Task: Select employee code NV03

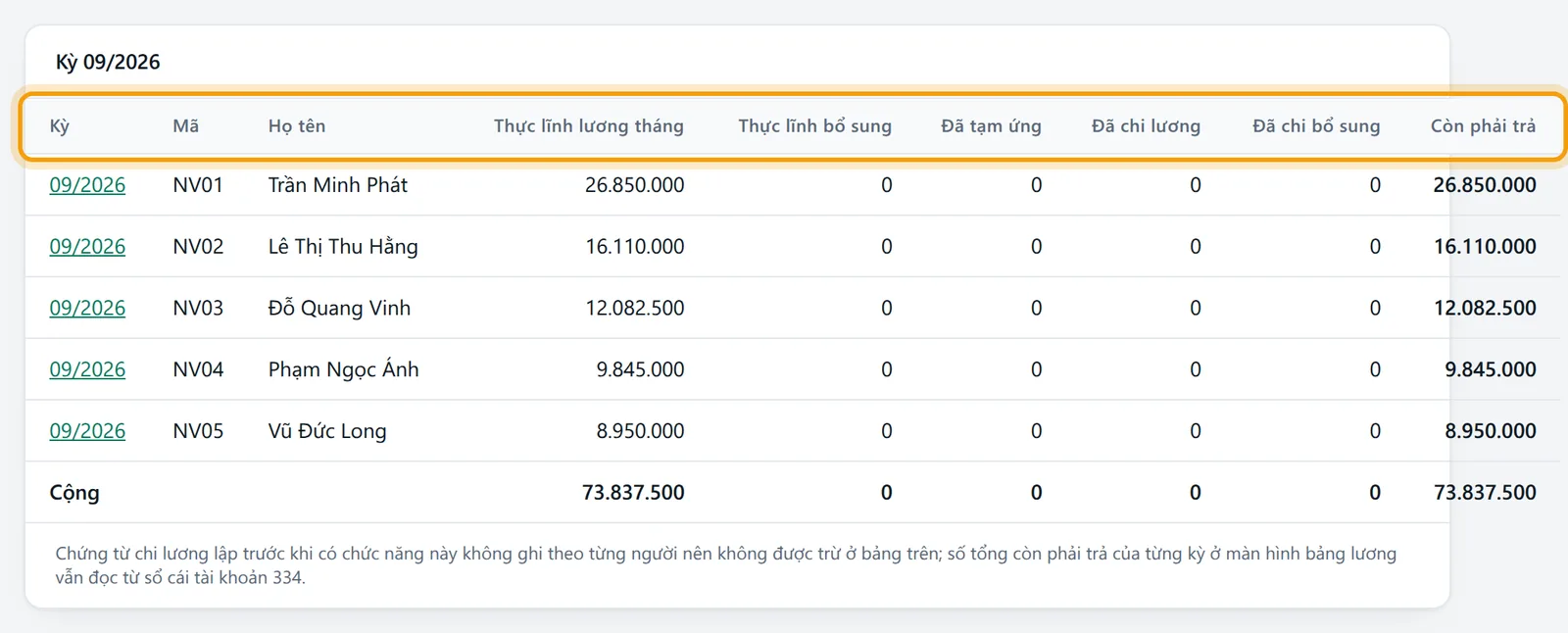Action: pyautogui.click(x=198, y=309)
